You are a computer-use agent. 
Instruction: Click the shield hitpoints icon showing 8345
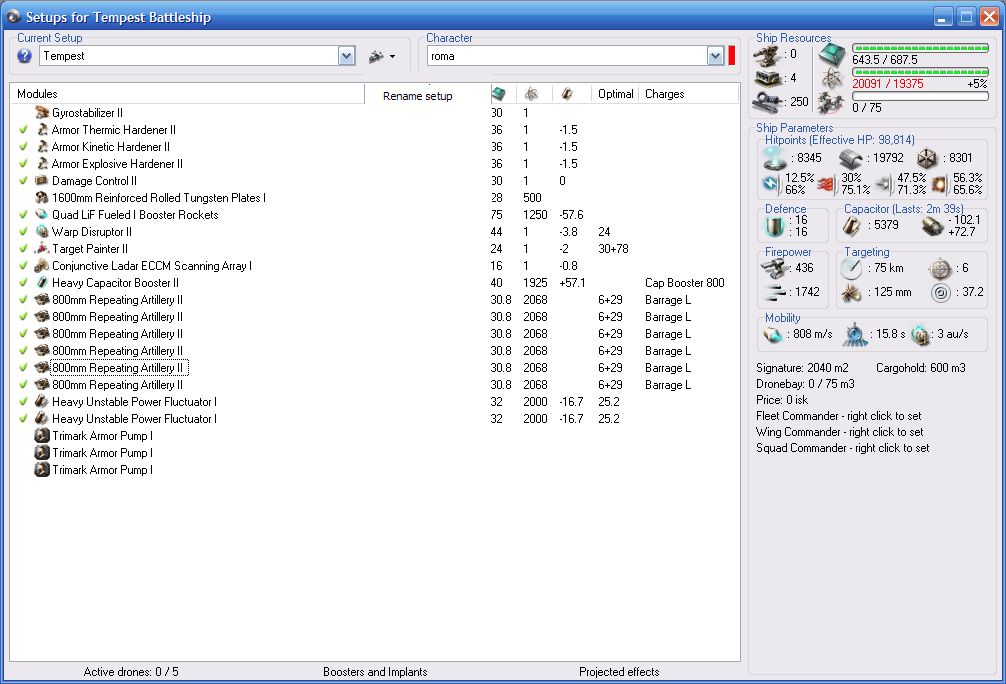(x=774, y=158)
